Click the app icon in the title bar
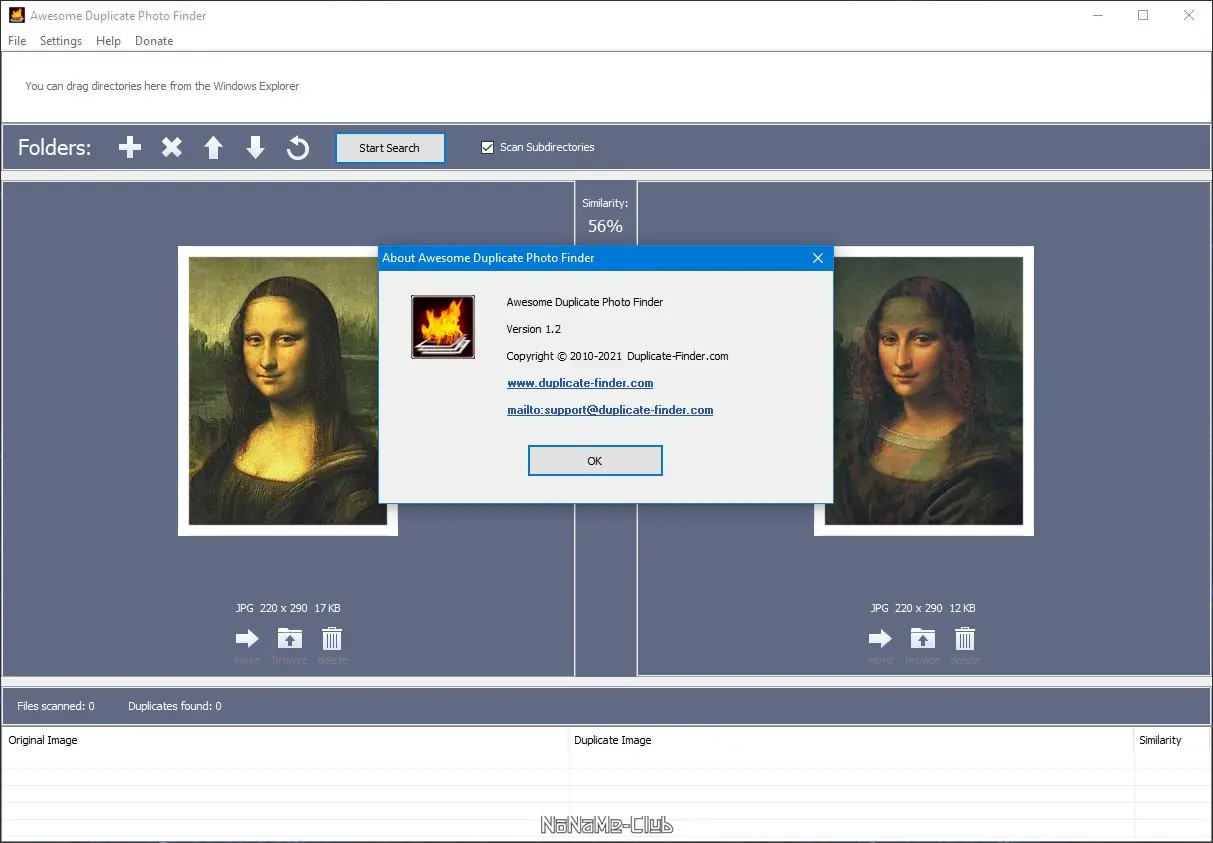The image size is (1213, 843). (16, 16)
